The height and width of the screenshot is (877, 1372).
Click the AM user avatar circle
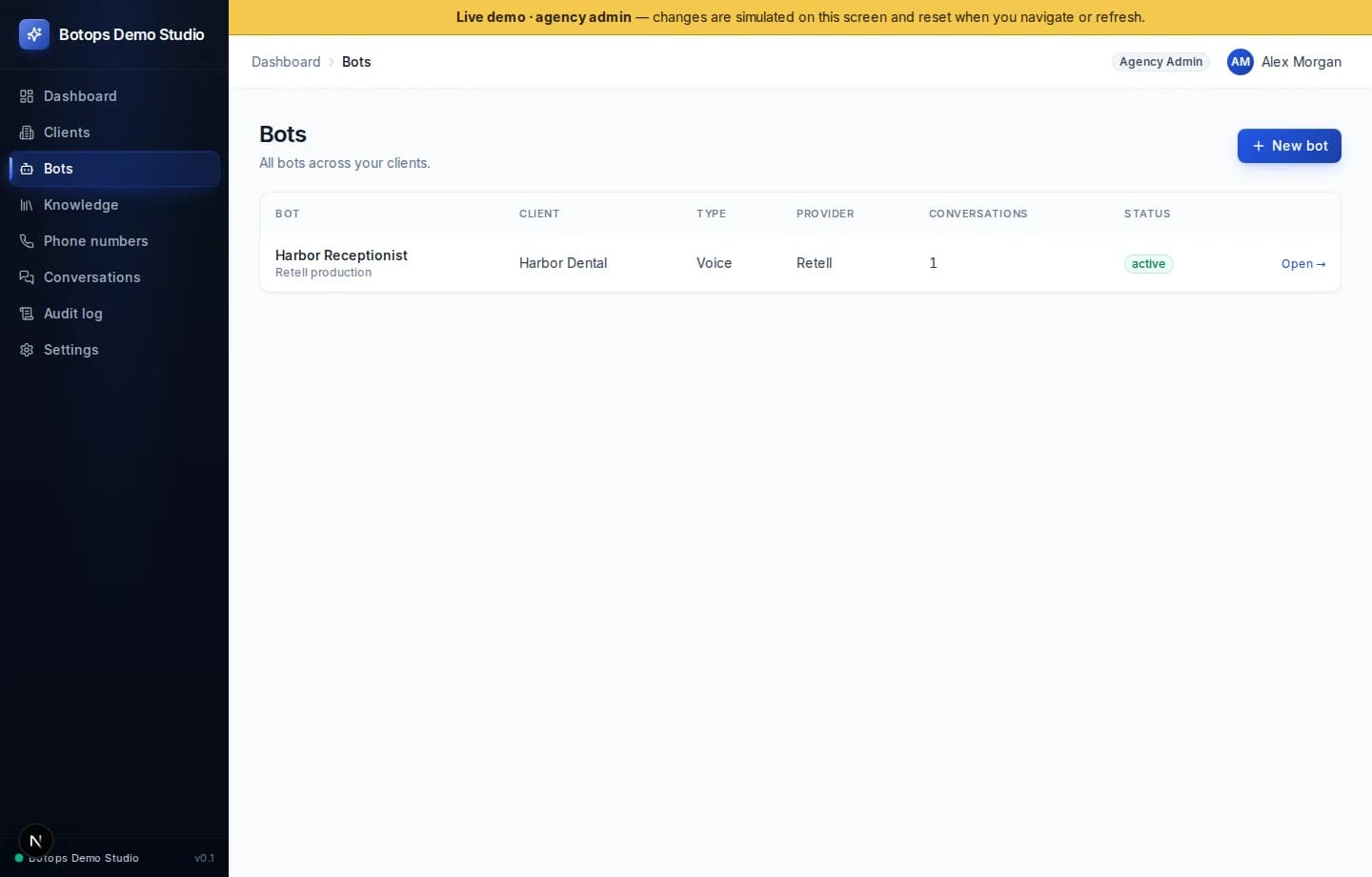coord(1241,62)
